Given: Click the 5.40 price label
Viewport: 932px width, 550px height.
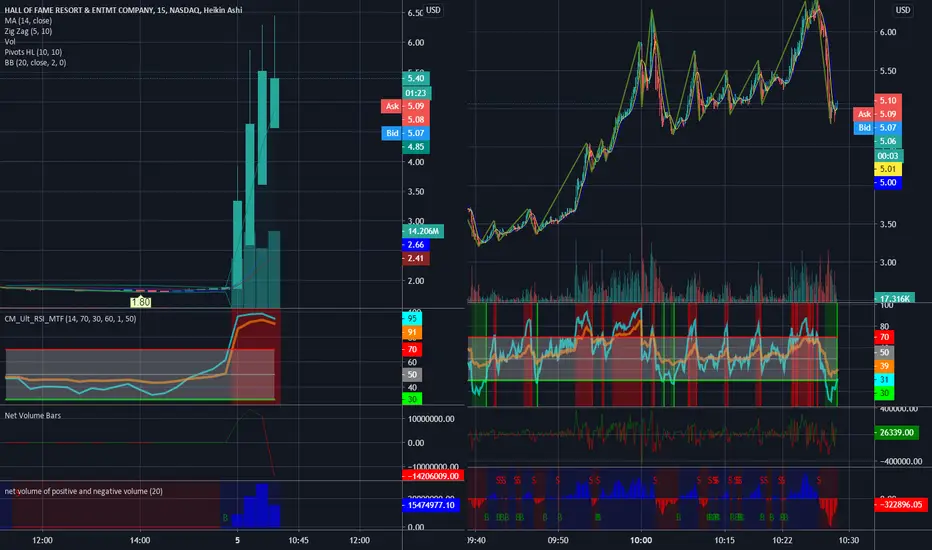Looking at the screenshot, I should pos(415,78).
